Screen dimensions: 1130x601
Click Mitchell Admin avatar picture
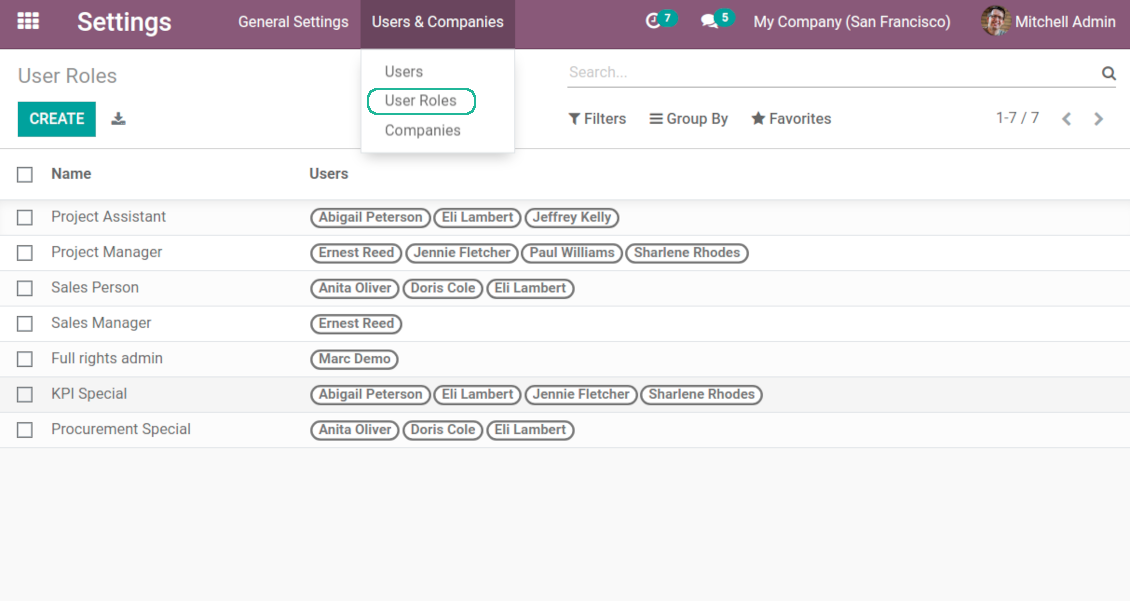point(995,21)
